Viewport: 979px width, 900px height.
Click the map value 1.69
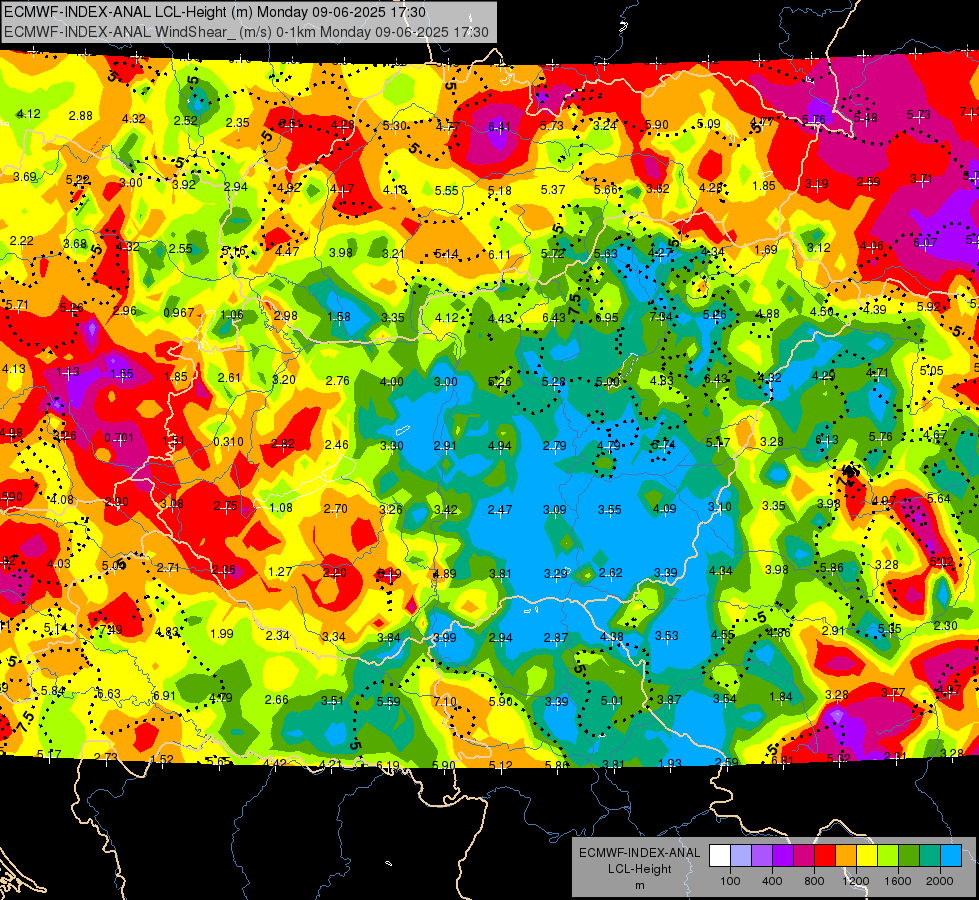(765, 250)
